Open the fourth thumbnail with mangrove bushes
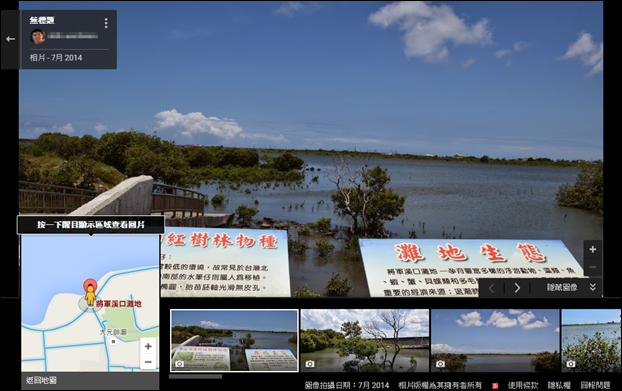 [x=591, y=341]
